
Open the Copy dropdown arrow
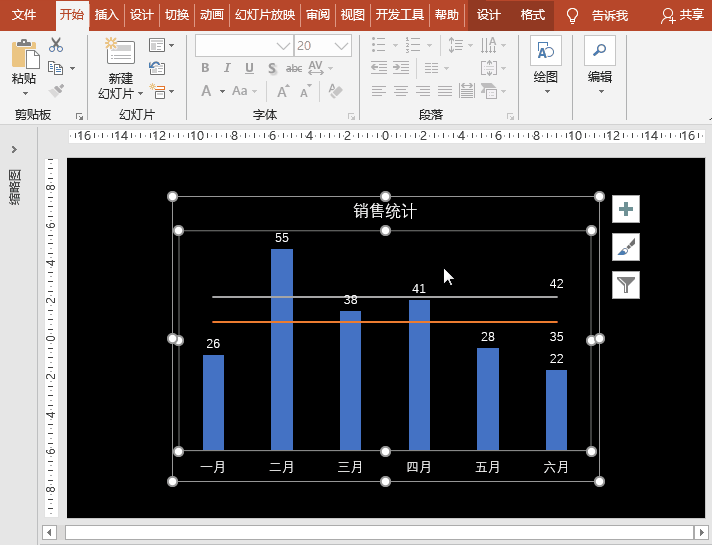[73, 69]
